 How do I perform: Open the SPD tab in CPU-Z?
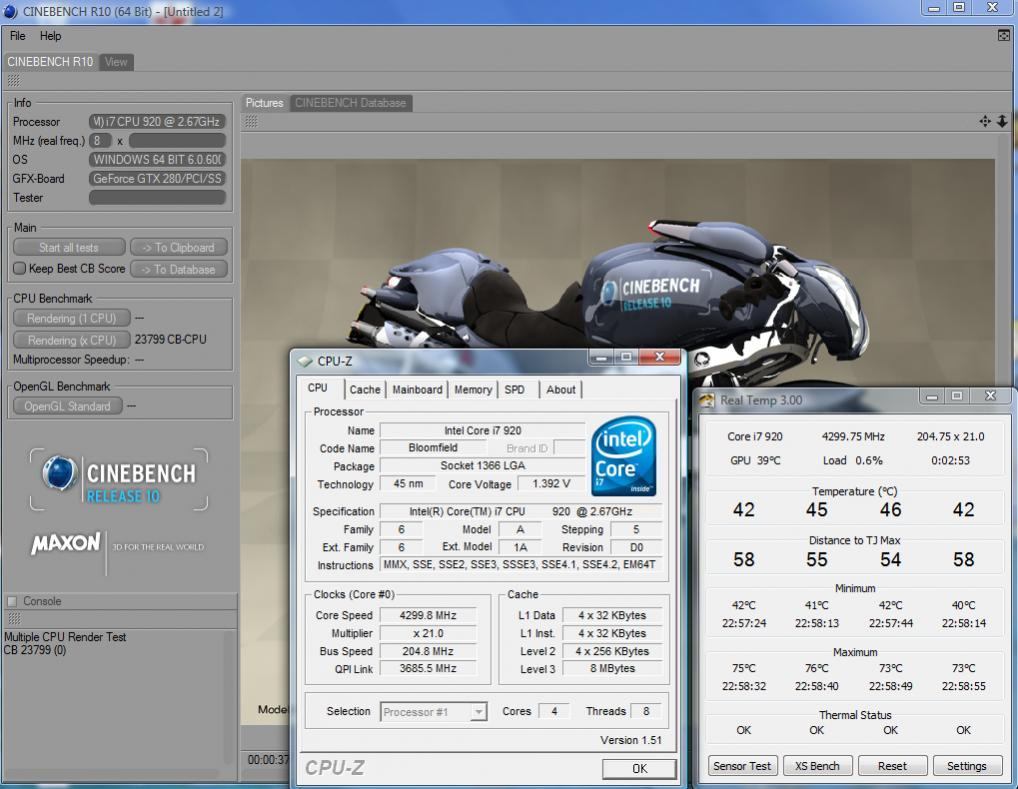(x=514, y=390)
